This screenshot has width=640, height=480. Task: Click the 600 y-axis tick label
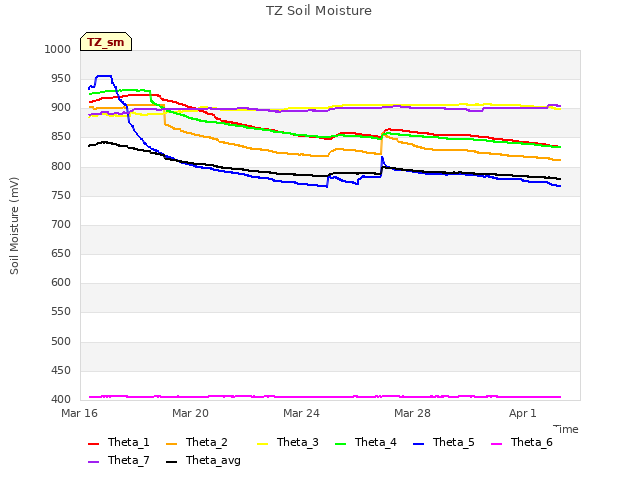61,282
